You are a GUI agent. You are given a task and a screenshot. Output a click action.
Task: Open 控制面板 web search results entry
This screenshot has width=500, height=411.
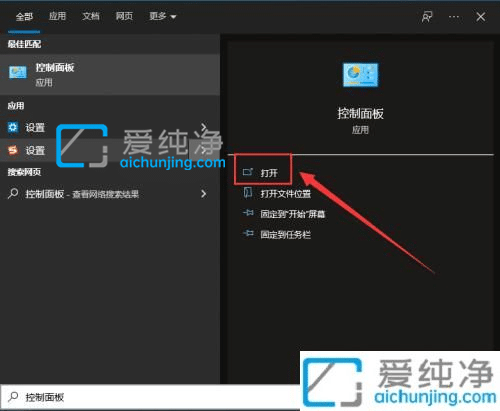(110, 194)
